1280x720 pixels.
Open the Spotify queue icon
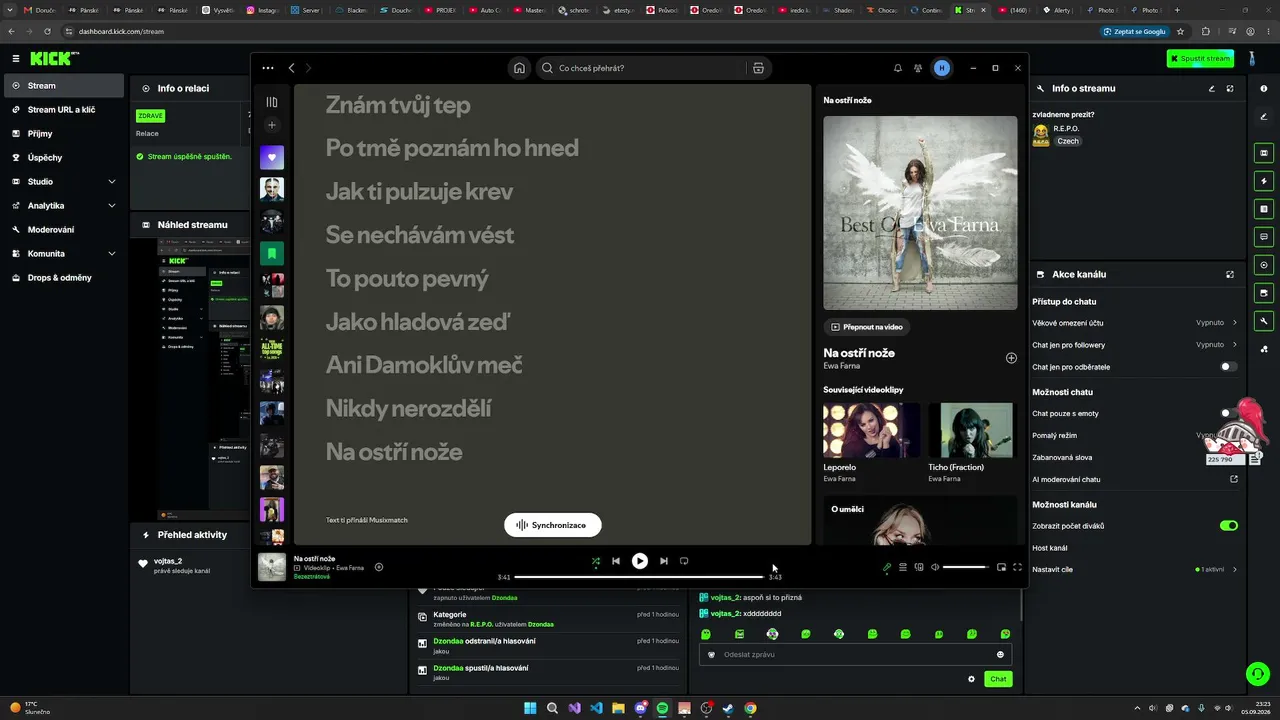coord(903,567)
